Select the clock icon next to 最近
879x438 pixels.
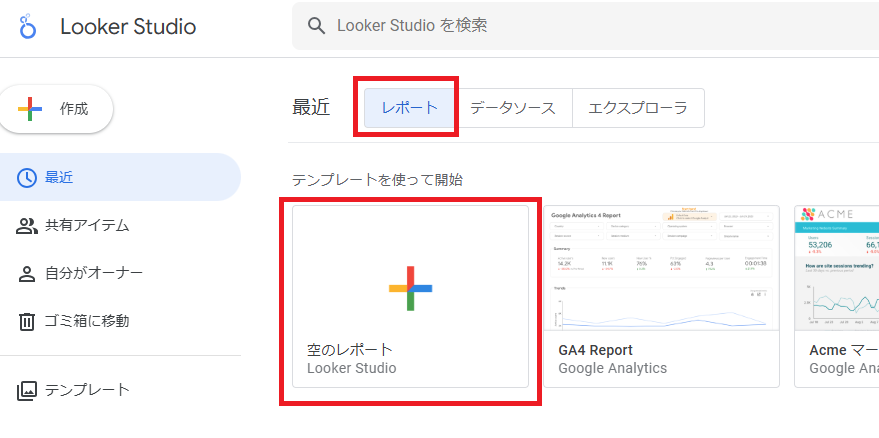tap(27, 178)
